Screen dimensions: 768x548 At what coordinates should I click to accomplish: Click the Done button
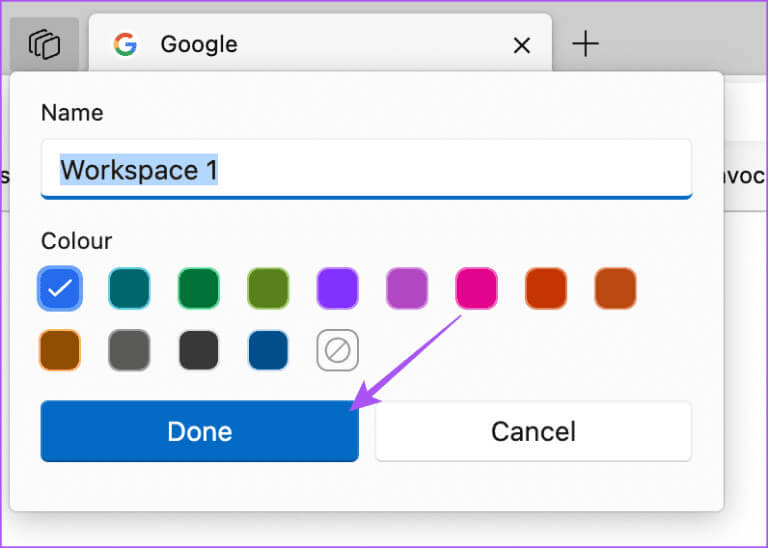[199, 431]
